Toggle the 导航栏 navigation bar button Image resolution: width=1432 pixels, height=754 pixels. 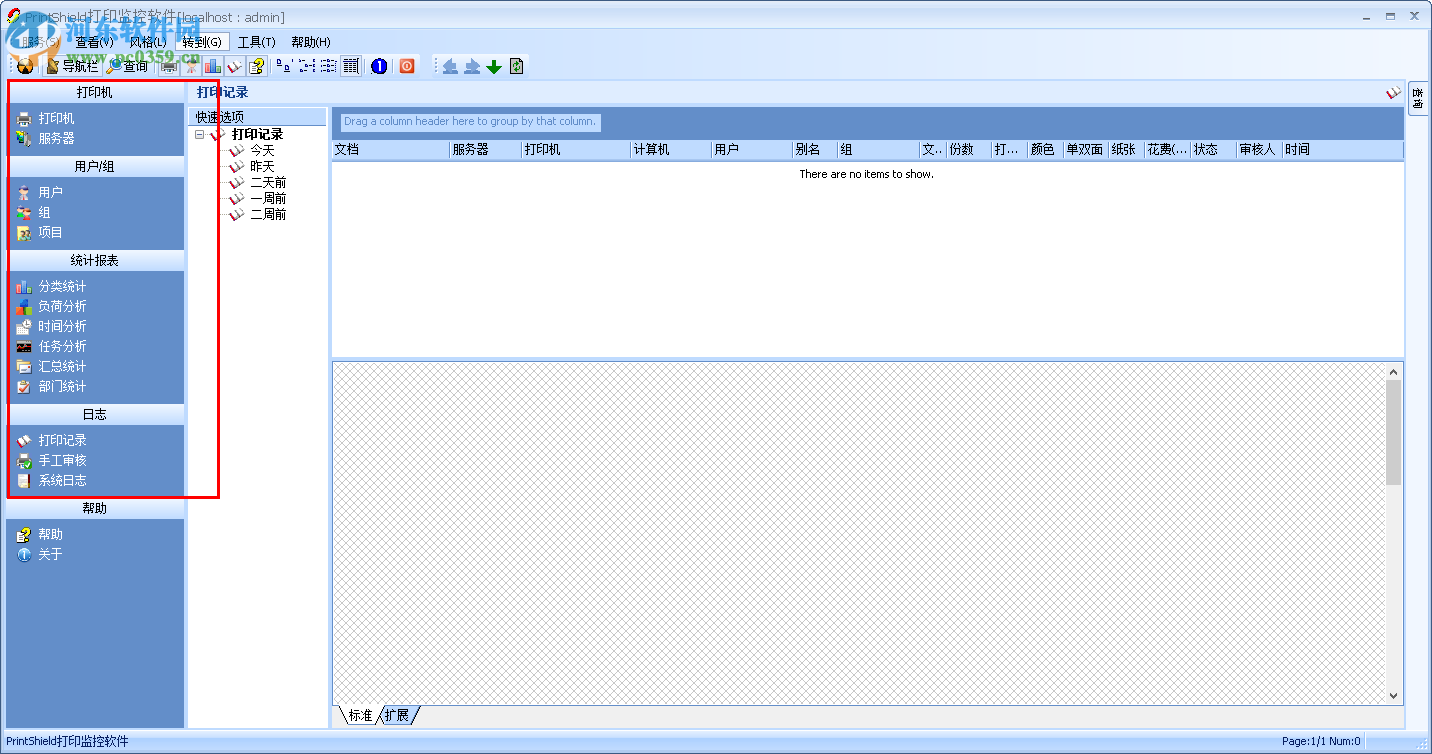click(x=71, y=66)
